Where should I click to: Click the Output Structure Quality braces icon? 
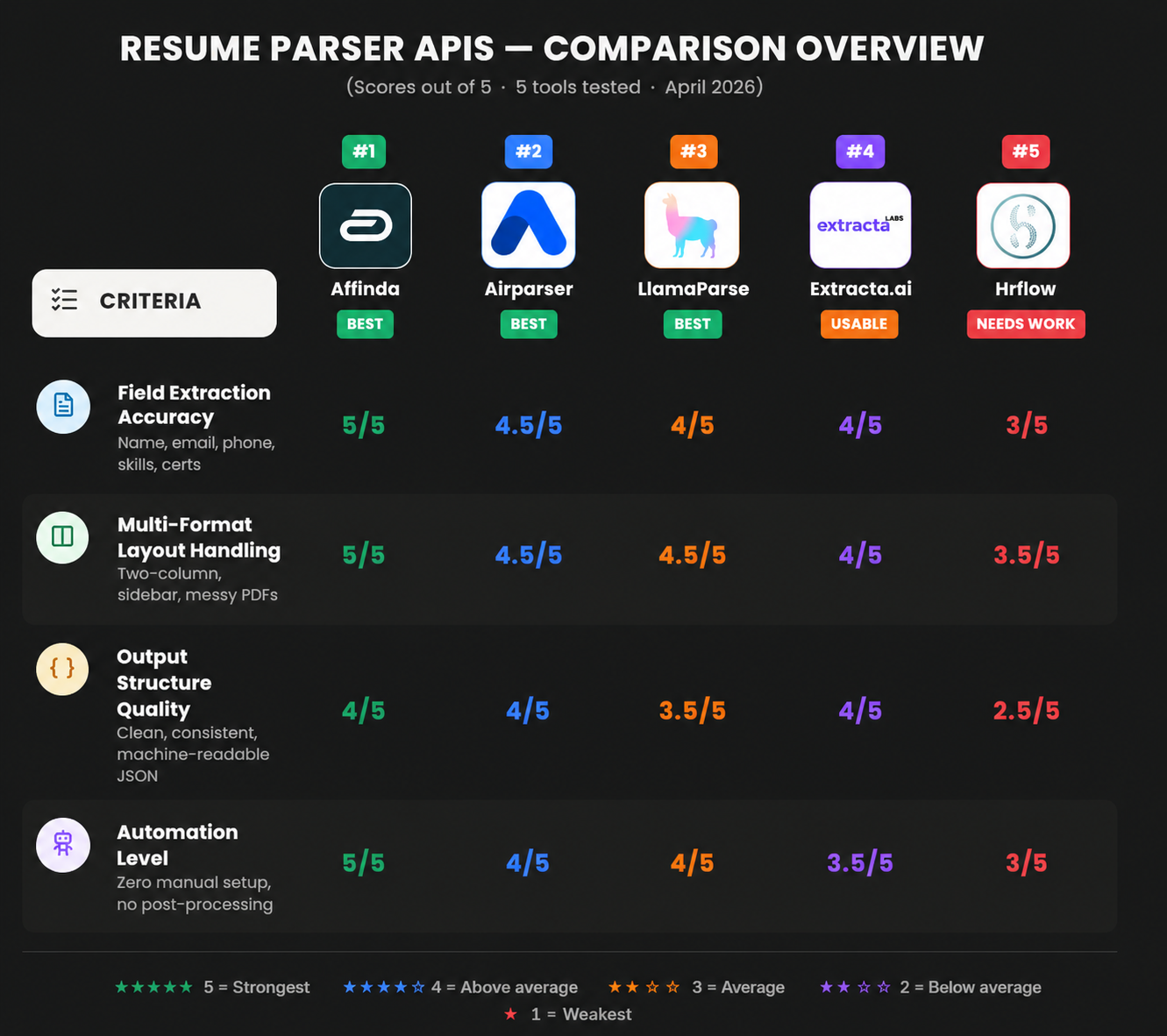coord(62,669)
